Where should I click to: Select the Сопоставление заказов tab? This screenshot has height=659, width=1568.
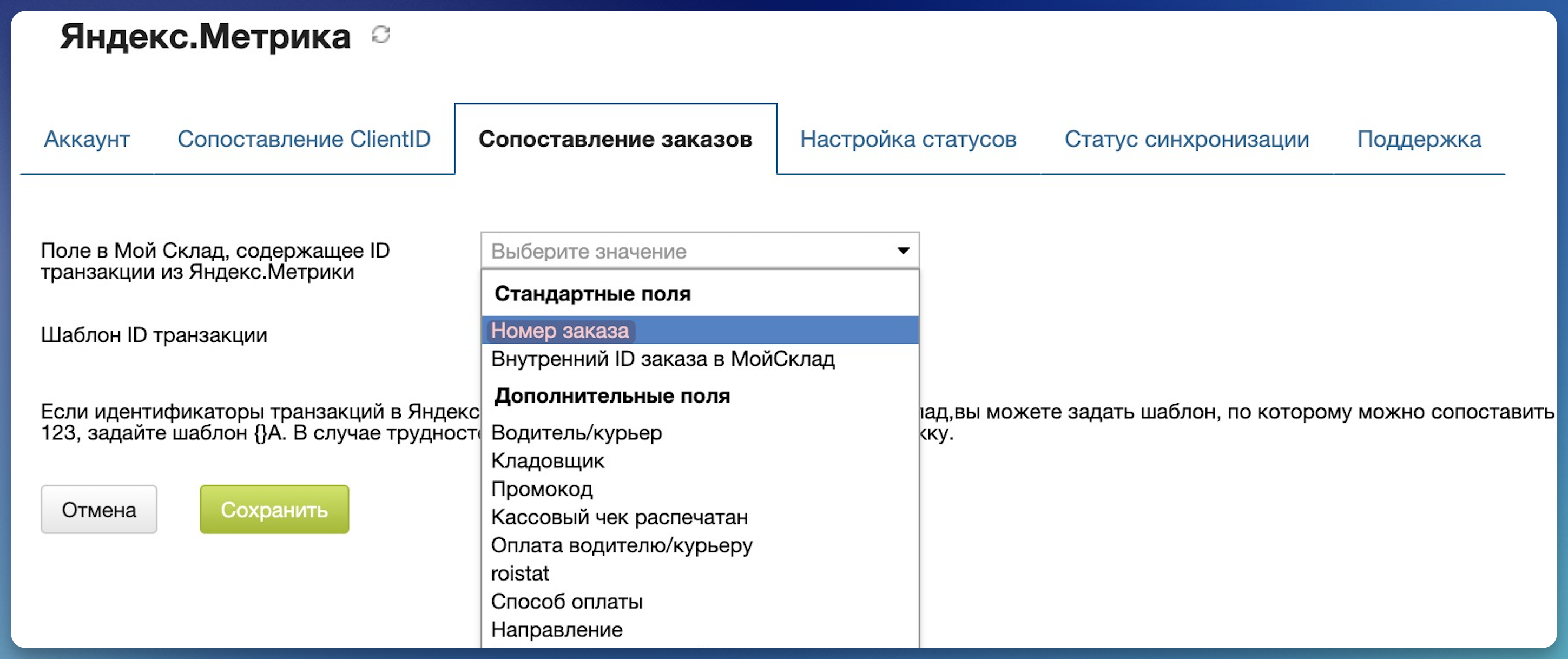pyautogui.click(x=615, y=140)
